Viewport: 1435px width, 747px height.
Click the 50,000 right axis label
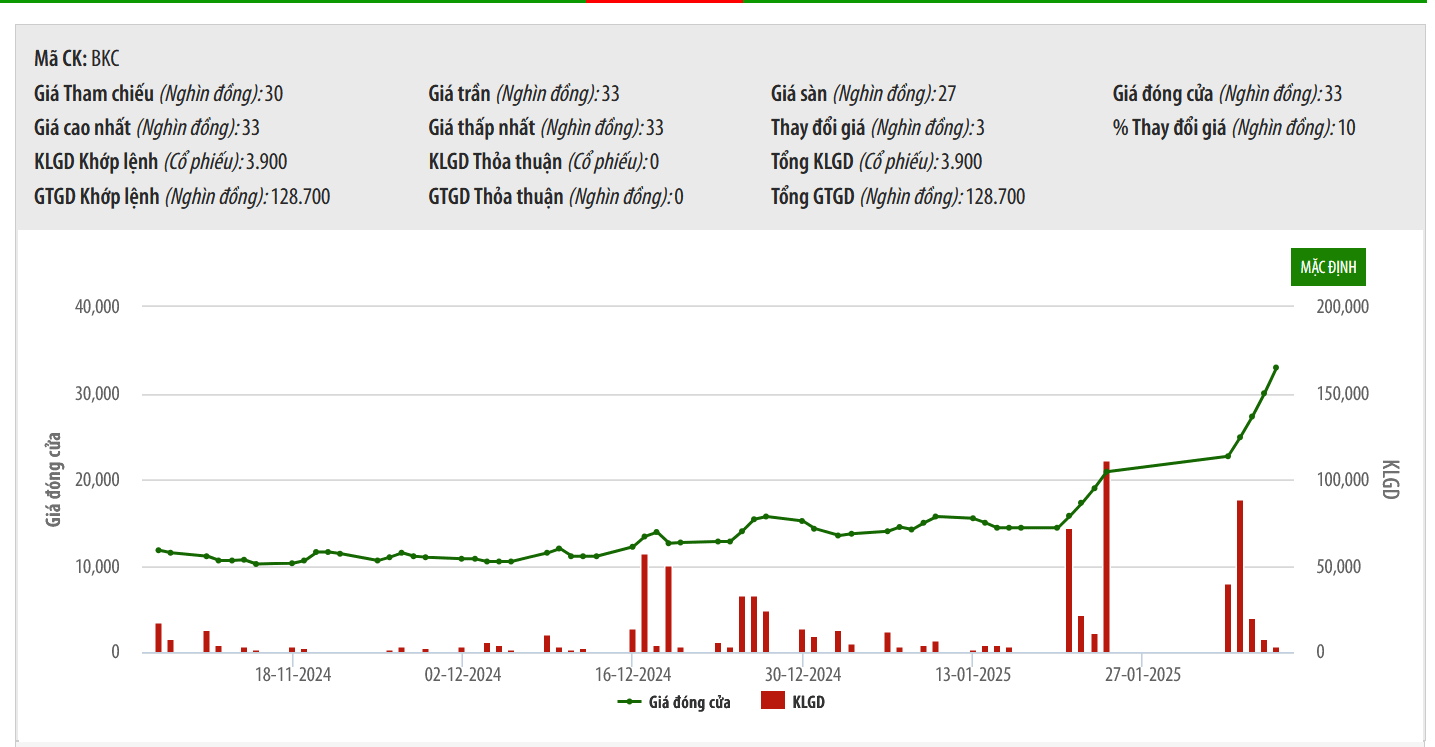point(1339,566)
